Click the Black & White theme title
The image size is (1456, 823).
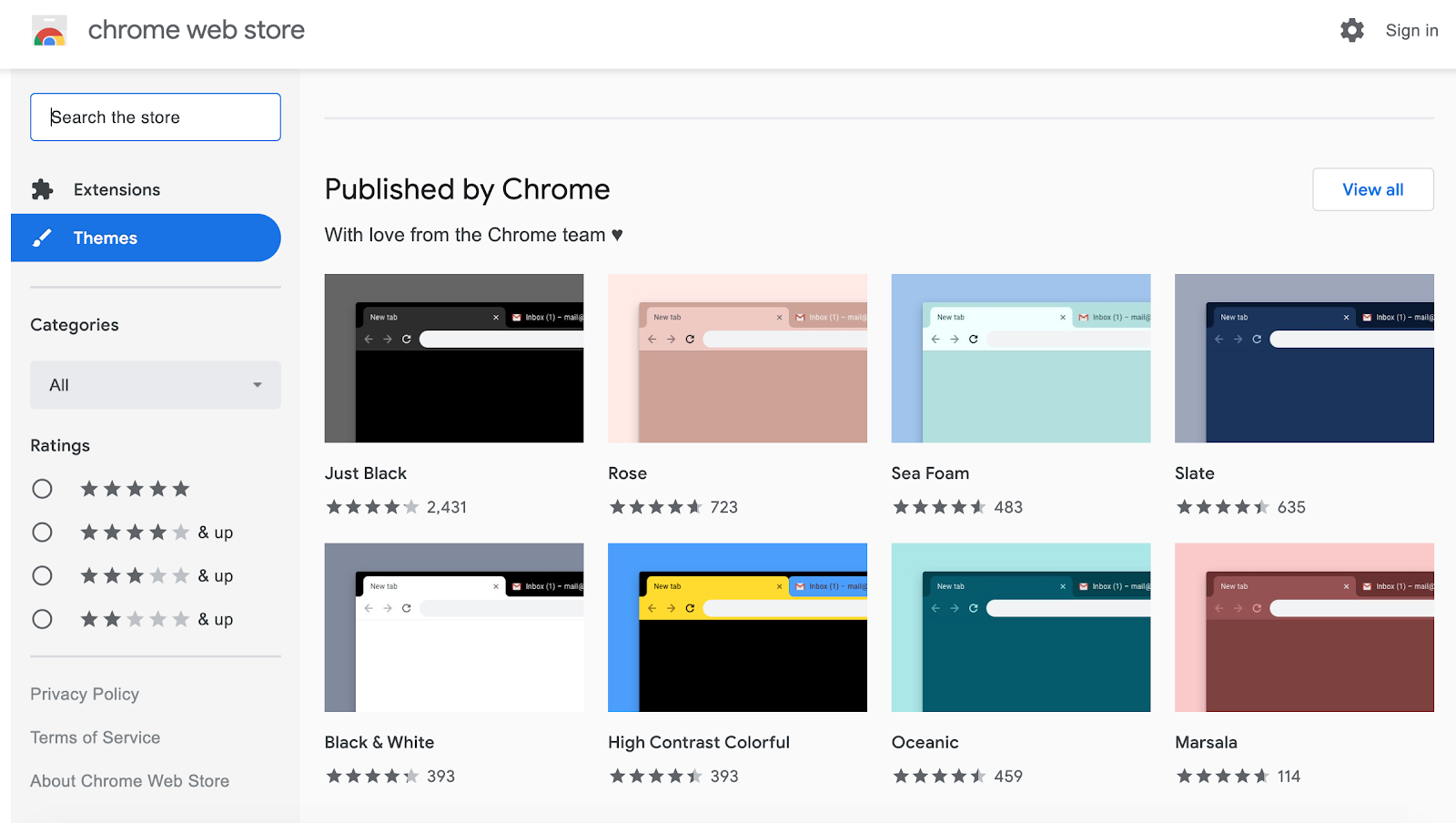379,742
